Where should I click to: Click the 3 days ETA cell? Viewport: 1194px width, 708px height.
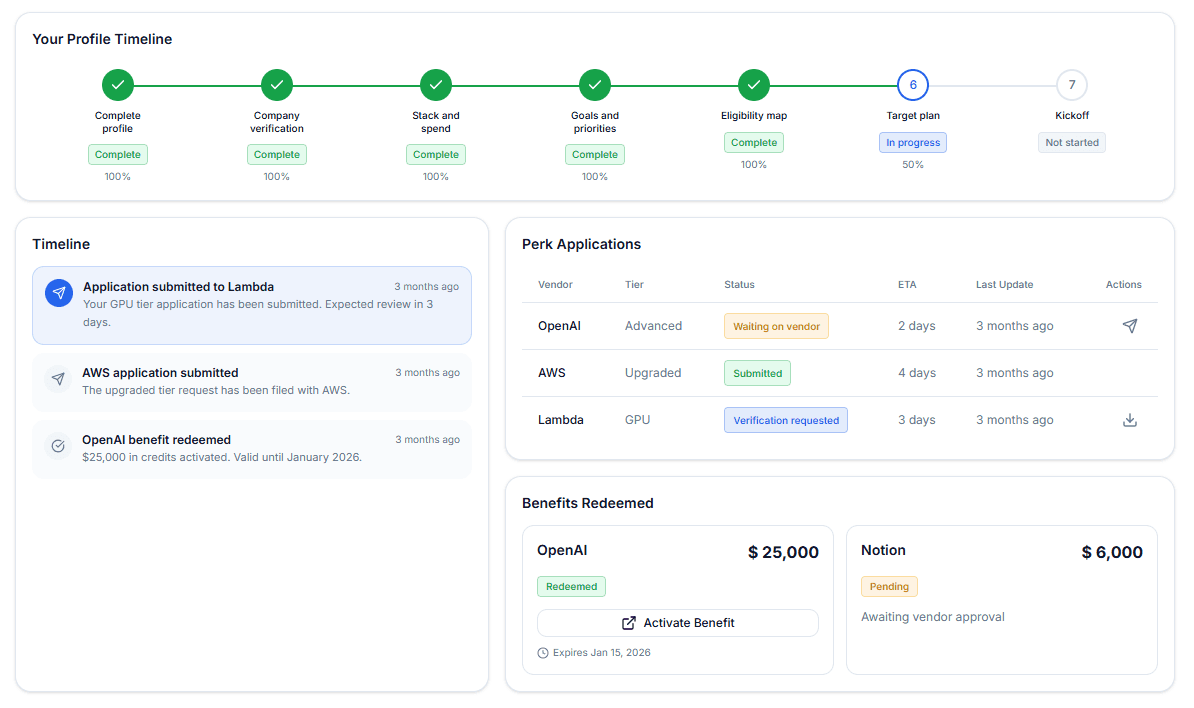coord(917,420)
